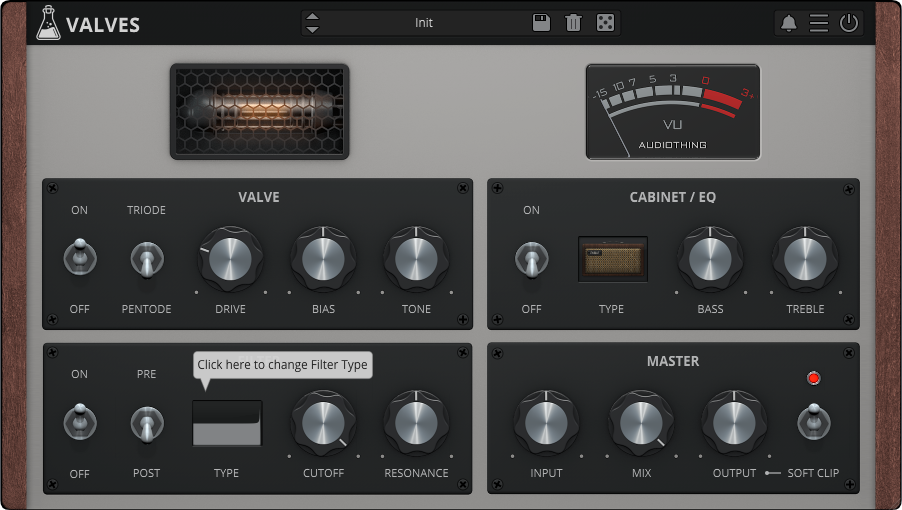Click the DRIVE knob

pyautogui.click(x=230, y=259)
